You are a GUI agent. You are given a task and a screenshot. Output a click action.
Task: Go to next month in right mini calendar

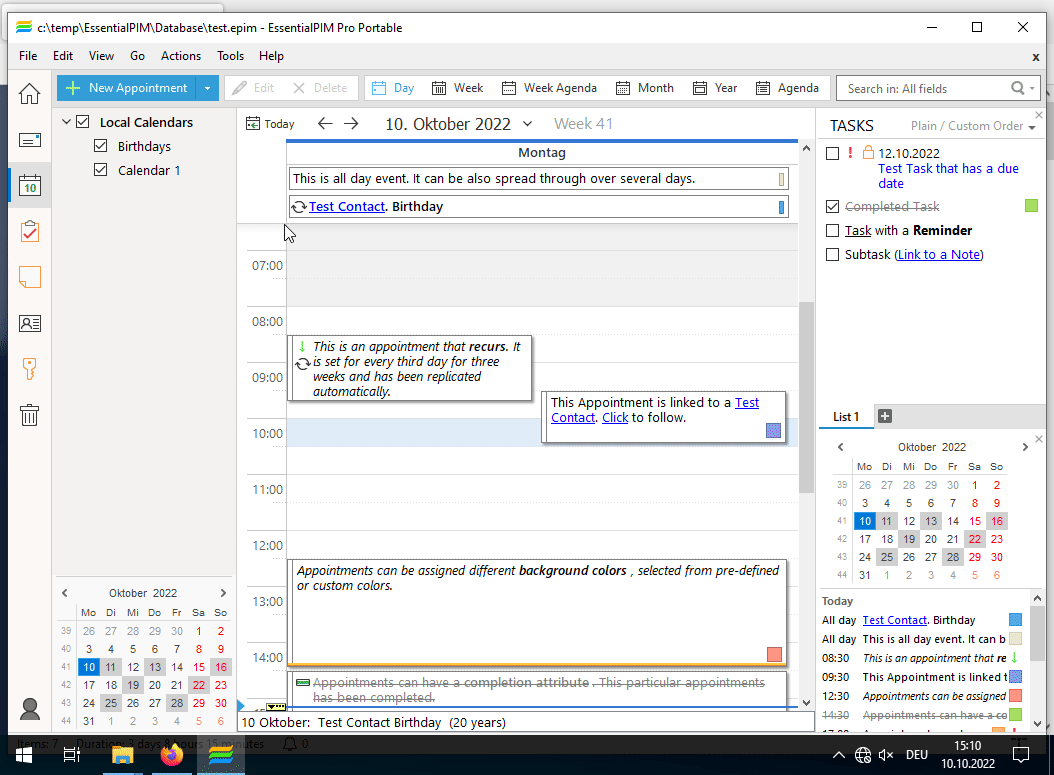1025,447
